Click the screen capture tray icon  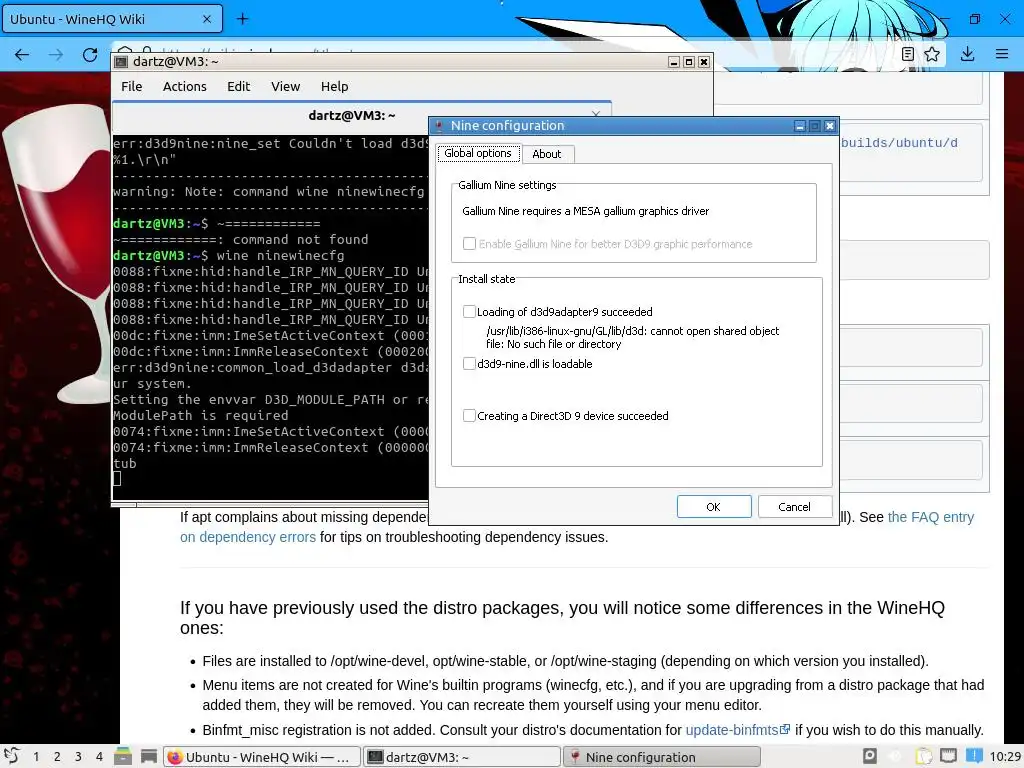click(870, 756)
